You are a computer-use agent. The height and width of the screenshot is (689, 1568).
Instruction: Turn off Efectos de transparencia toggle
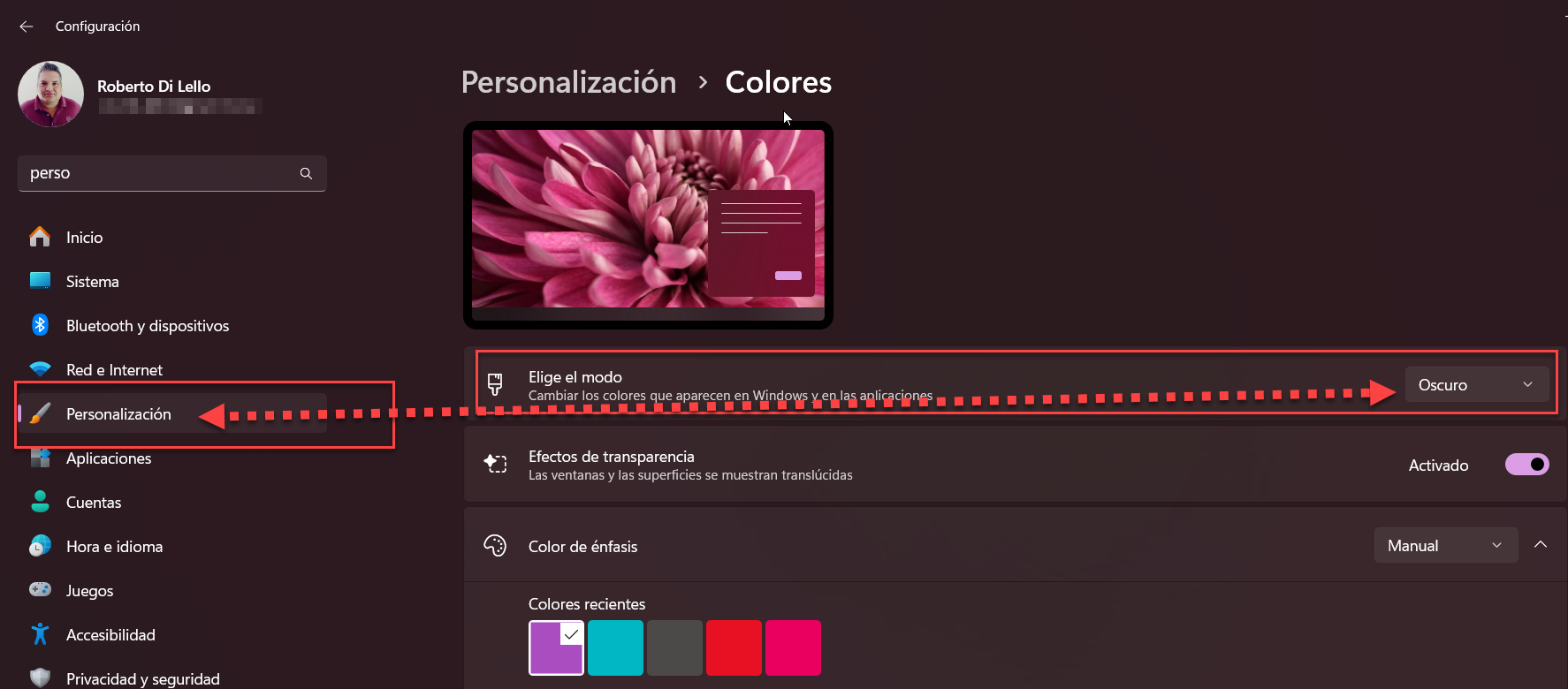click(1526, 465)
